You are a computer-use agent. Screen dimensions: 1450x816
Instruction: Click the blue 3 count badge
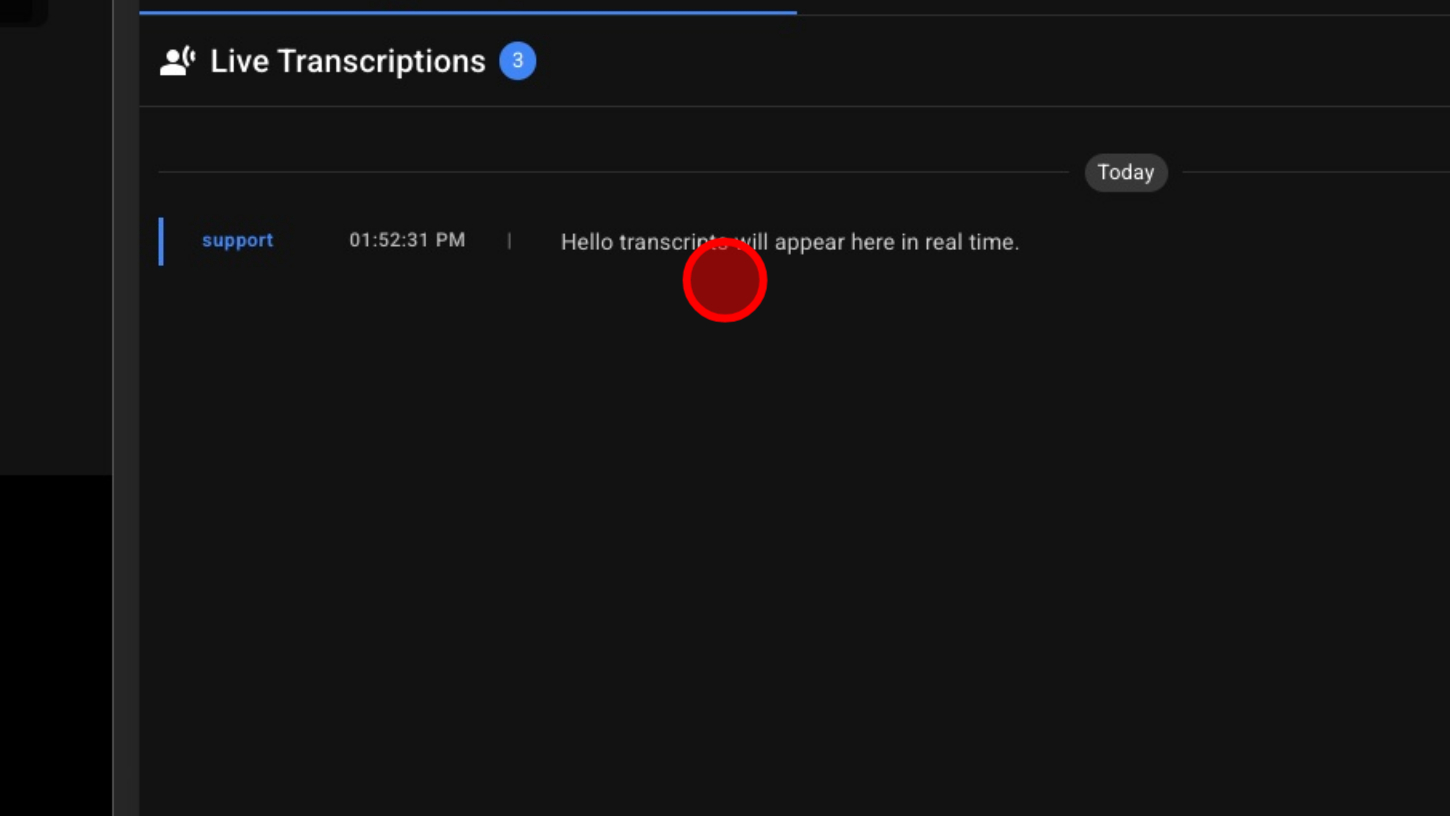(518, 61)
